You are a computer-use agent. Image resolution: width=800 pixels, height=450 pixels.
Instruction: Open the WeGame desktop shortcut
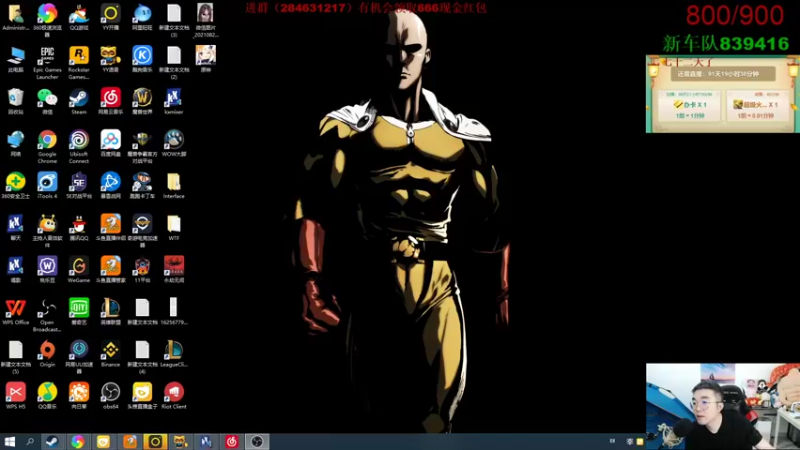click(79, 266)
